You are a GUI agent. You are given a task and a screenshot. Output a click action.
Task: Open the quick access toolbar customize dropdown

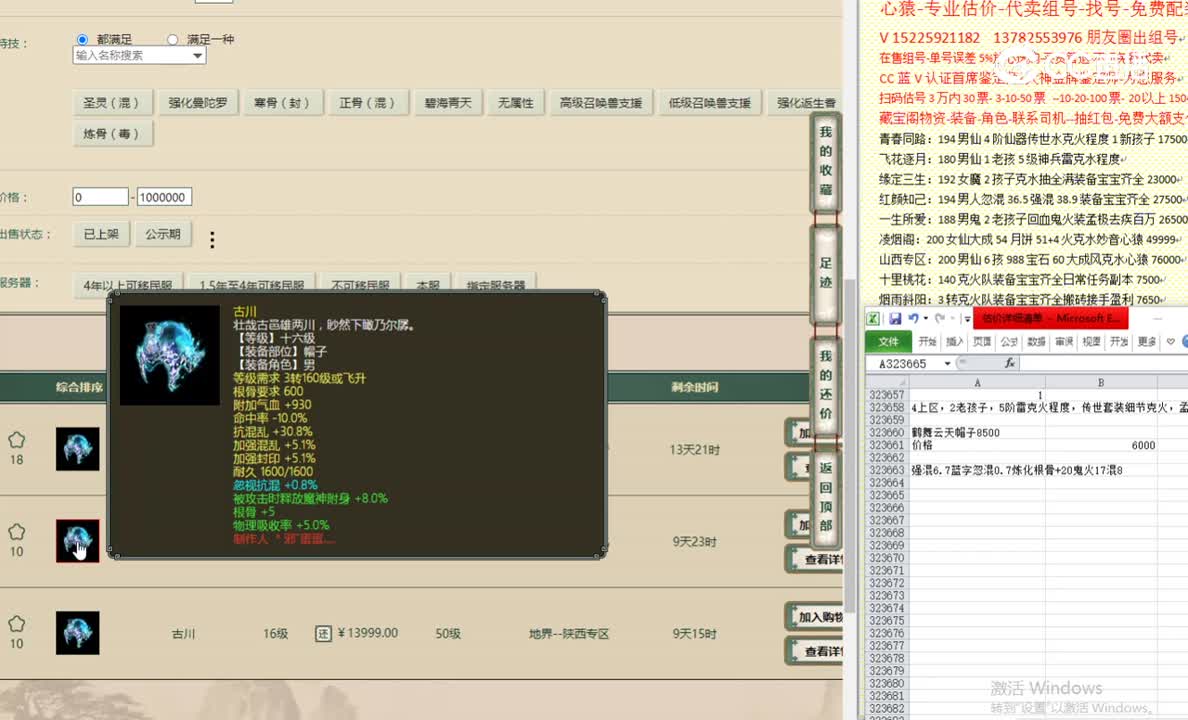(x=966, y=318)
